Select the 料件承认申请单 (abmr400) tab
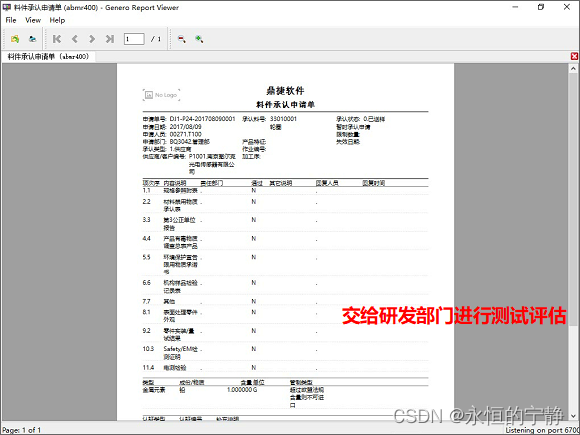 48,57
